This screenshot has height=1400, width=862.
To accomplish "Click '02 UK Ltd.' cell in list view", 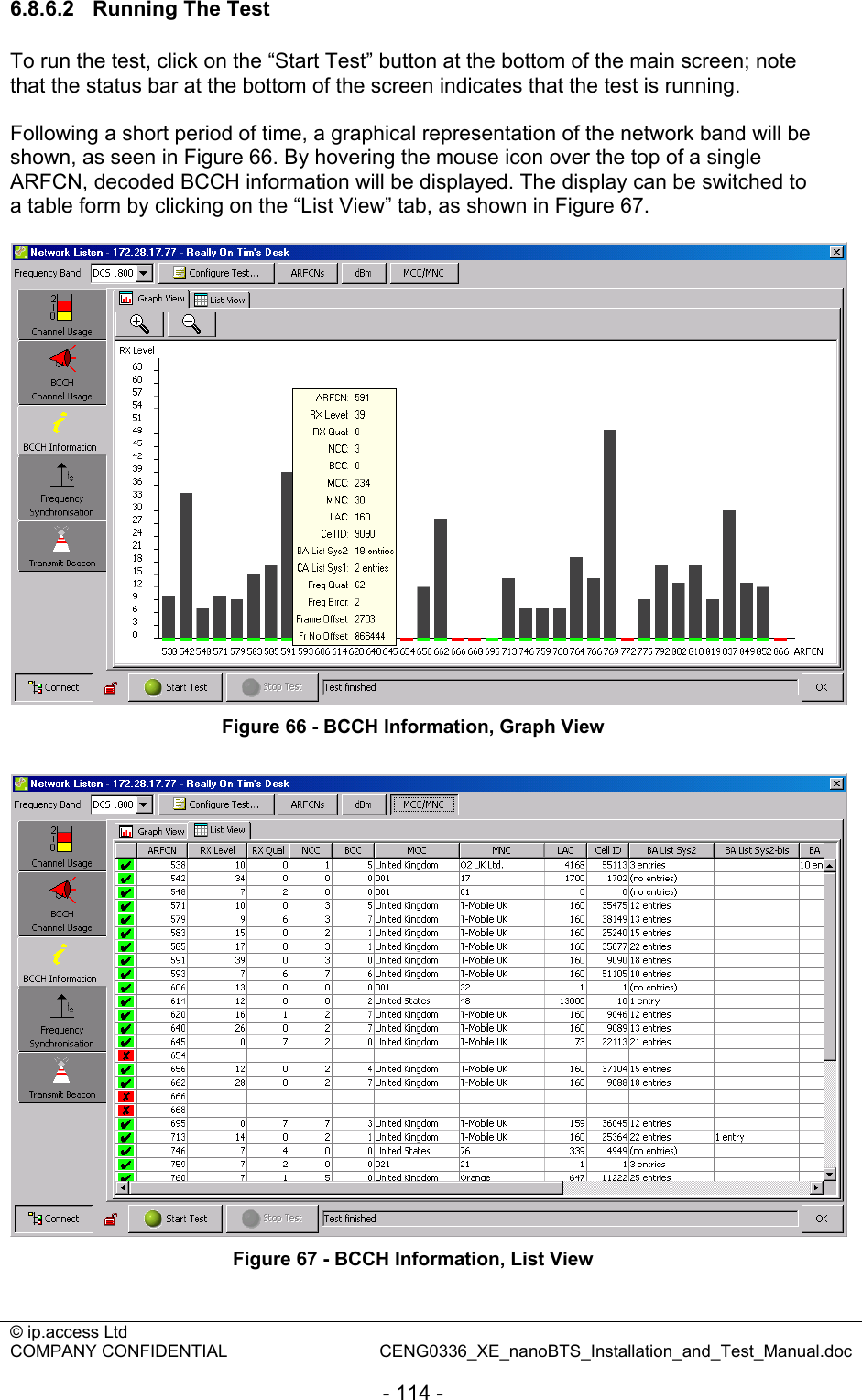I will click(501, 865).
